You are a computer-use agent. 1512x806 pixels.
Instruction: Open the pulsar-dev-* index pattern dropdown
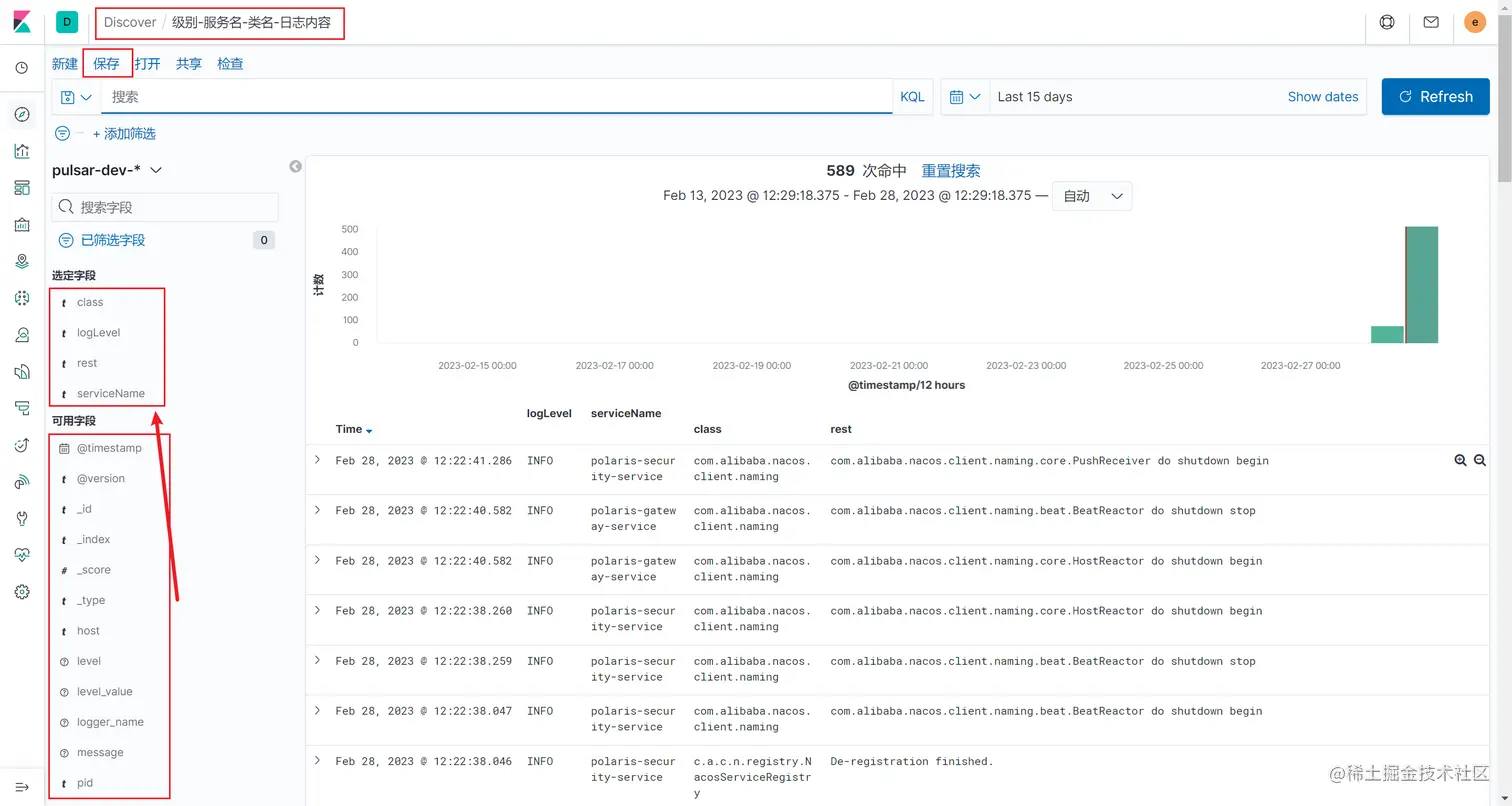(x=107, y=170)
